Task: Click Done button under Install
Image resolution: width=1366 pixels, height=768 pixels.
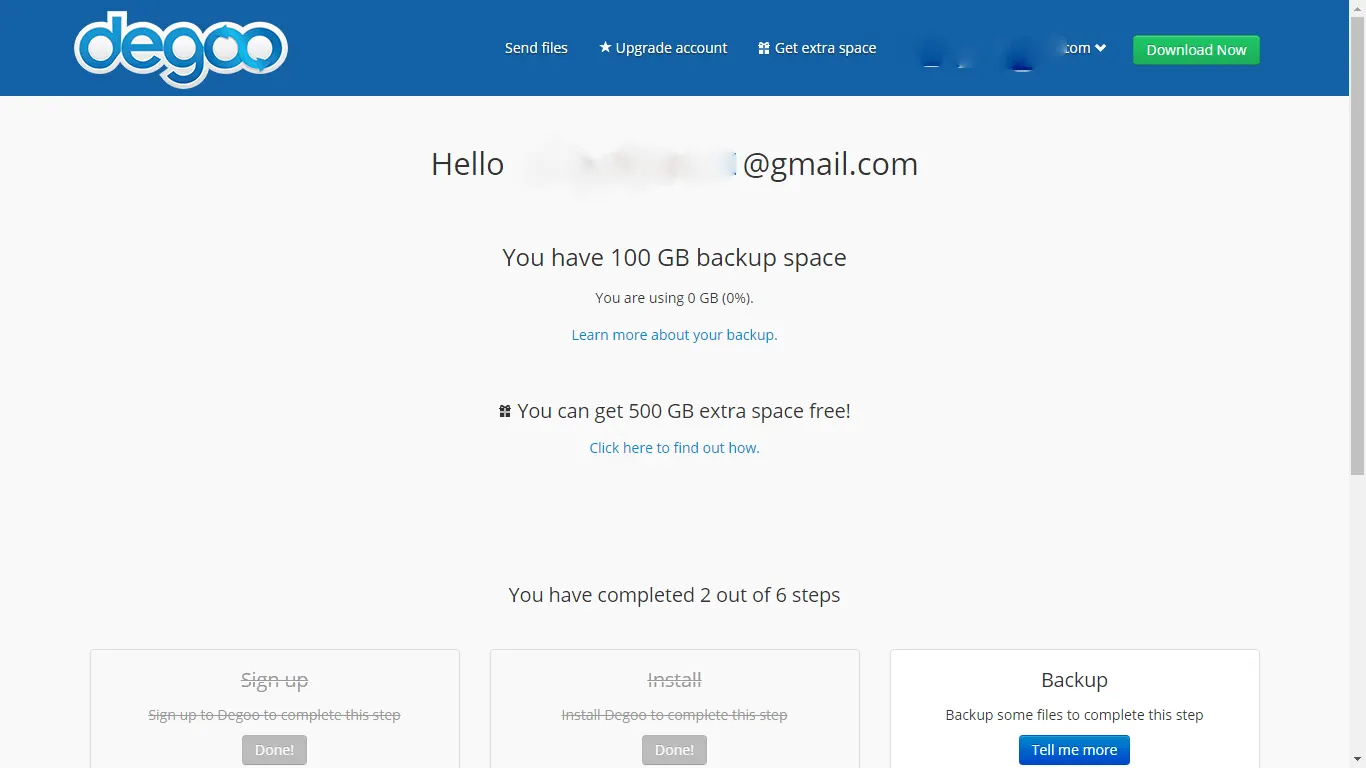Action: [674, 750]
